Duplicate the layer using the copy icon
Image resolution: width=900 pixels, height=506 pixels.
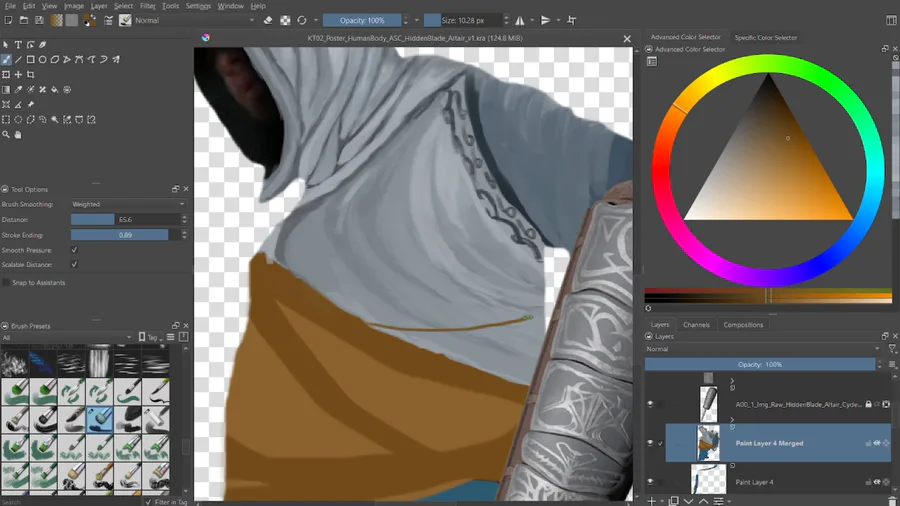click(x=674, y=501)
